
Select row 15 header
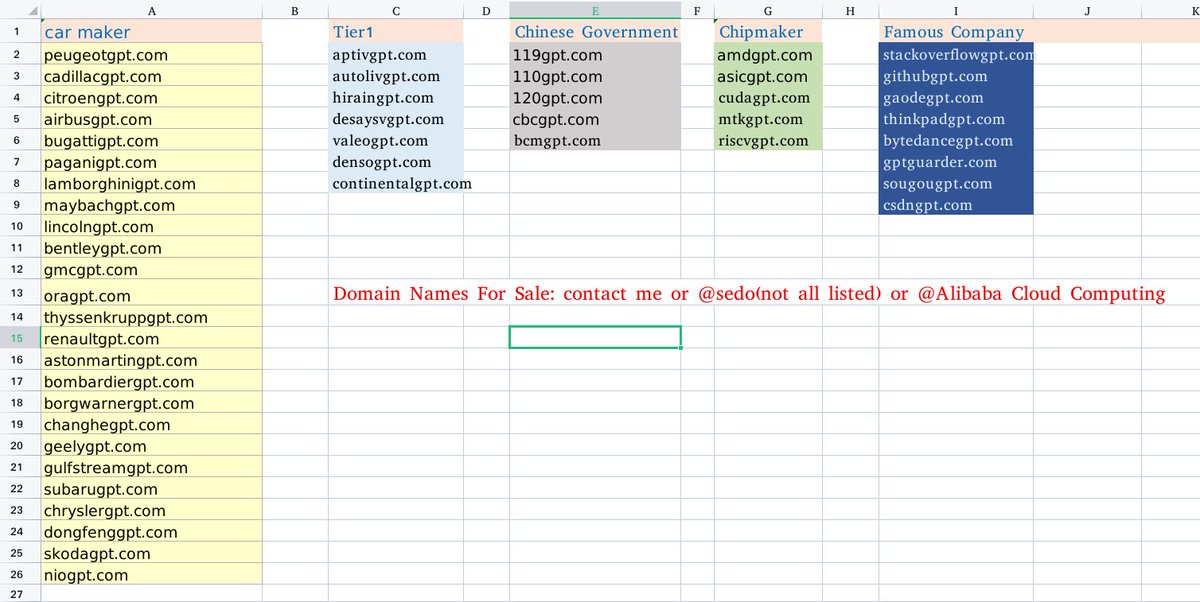tap(20, 338)
